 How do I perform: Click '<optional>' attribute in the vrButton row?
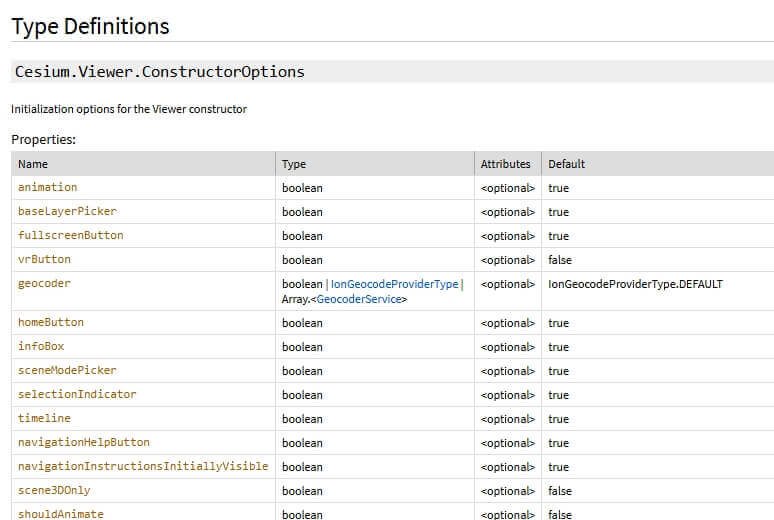[x=507, y=260]
